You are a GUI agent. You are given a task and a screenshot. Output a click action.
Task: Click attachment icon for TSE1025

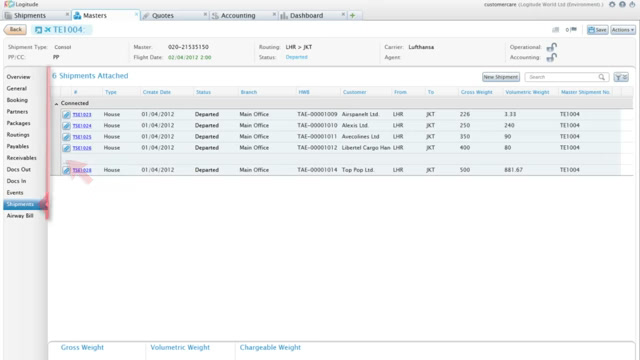(x=67, y=137)
